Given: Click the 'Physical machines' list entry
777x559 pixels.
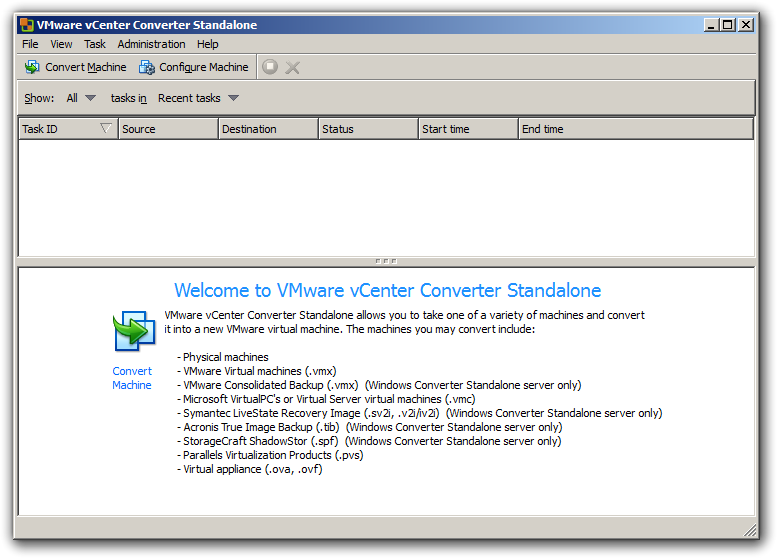Looking at the screenshot, I should click(x=225, y=357).
